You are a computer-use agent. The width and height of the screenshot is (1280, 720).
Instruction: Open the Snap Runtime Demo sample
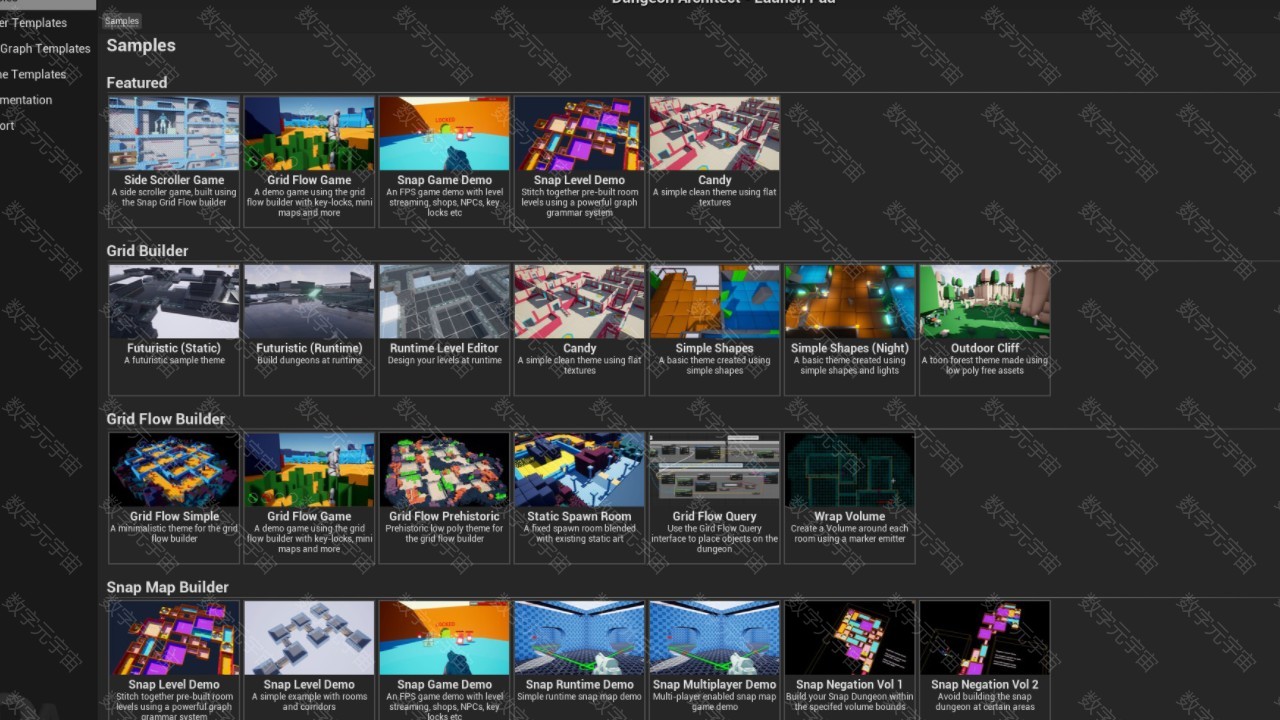pos(579,660)
